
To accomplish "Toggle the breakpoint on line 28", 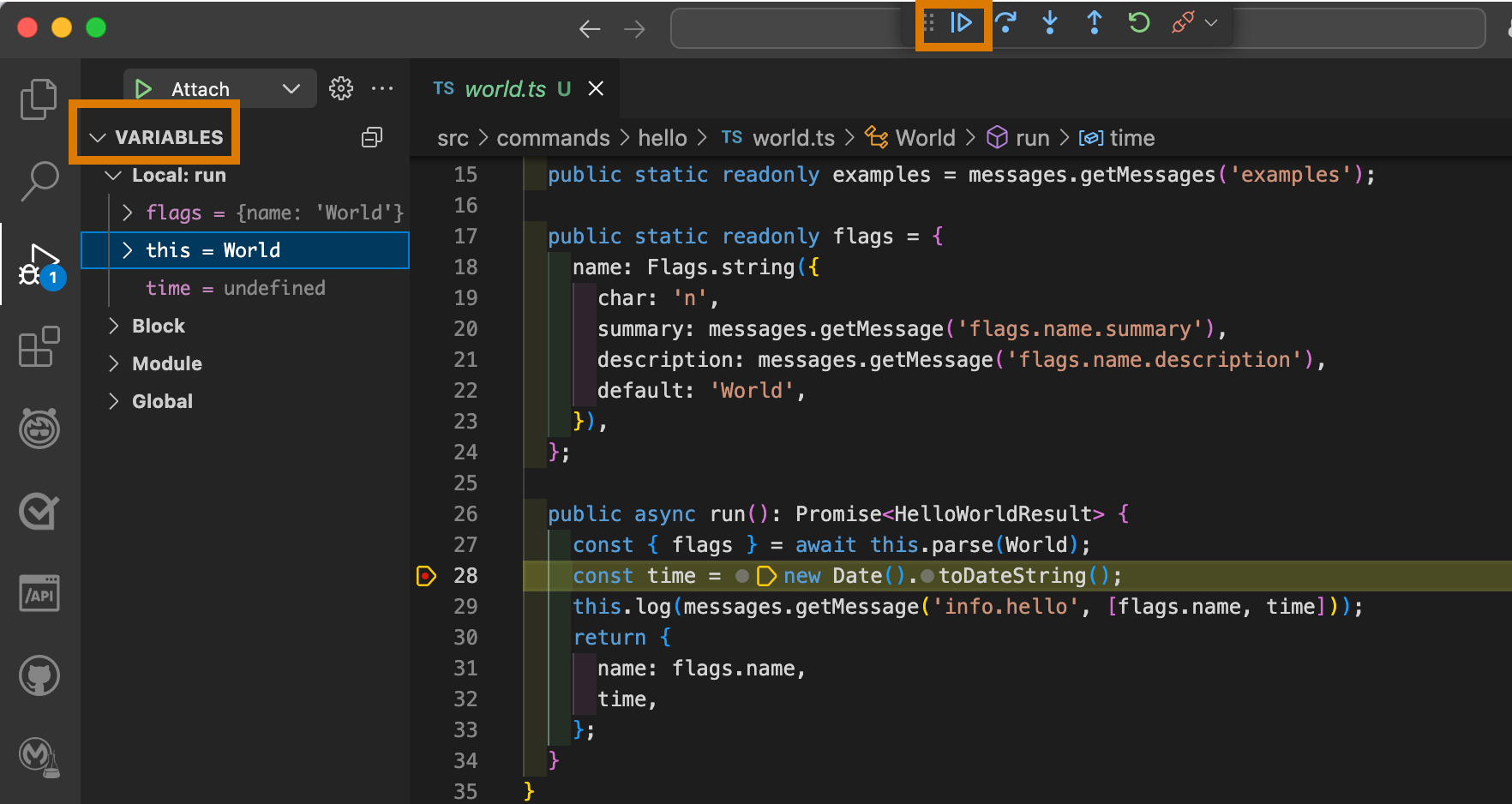I will [426, 576].
